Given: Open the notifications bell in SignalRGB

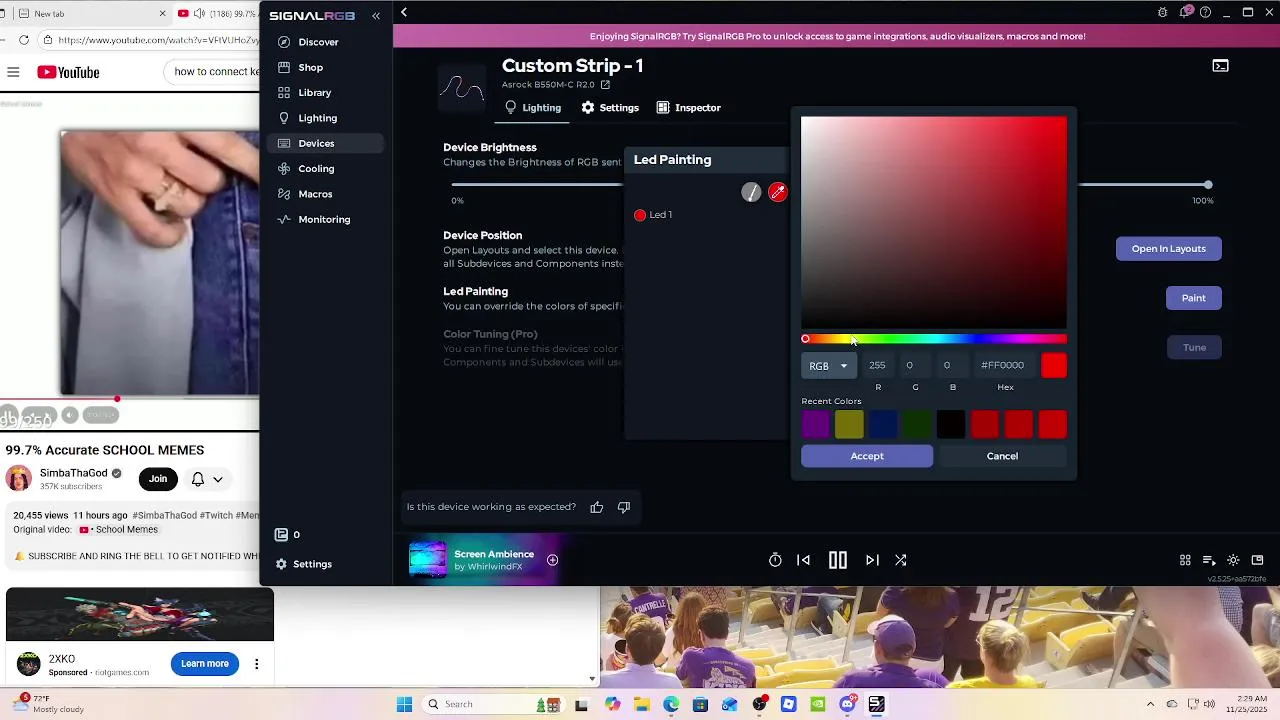Looking at the screenshot, I should pyautogui.click(x=1185, y=12).
